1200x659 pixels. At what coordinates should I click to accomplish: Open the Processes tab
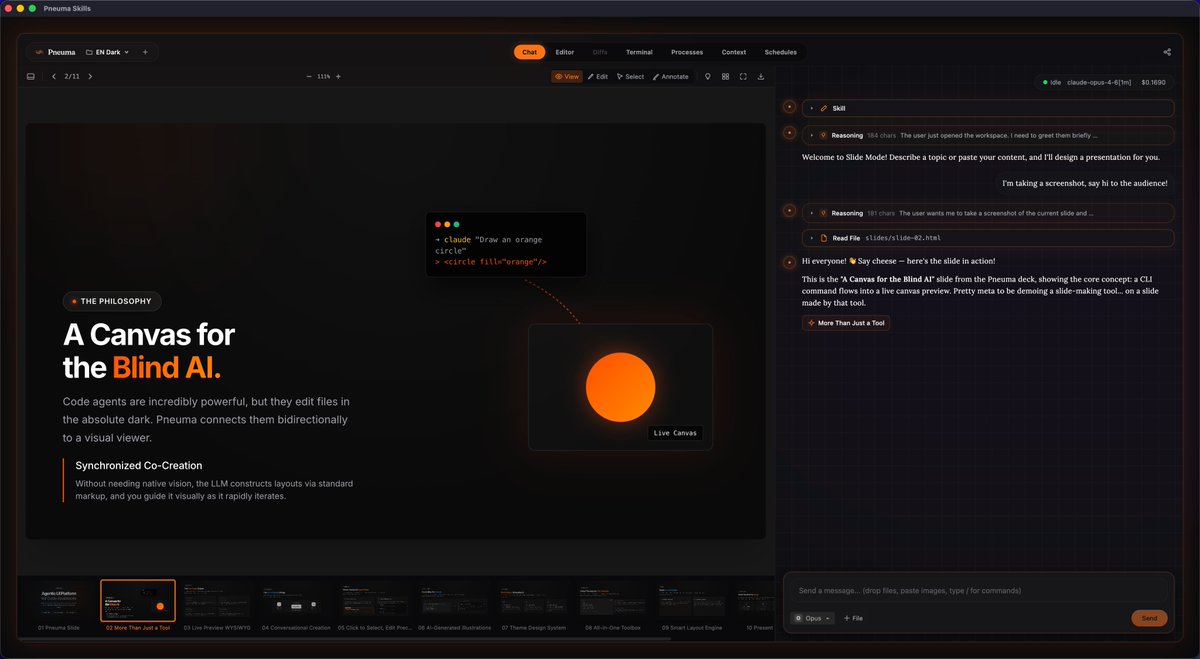pyautogui.click(x=687, y=52)
